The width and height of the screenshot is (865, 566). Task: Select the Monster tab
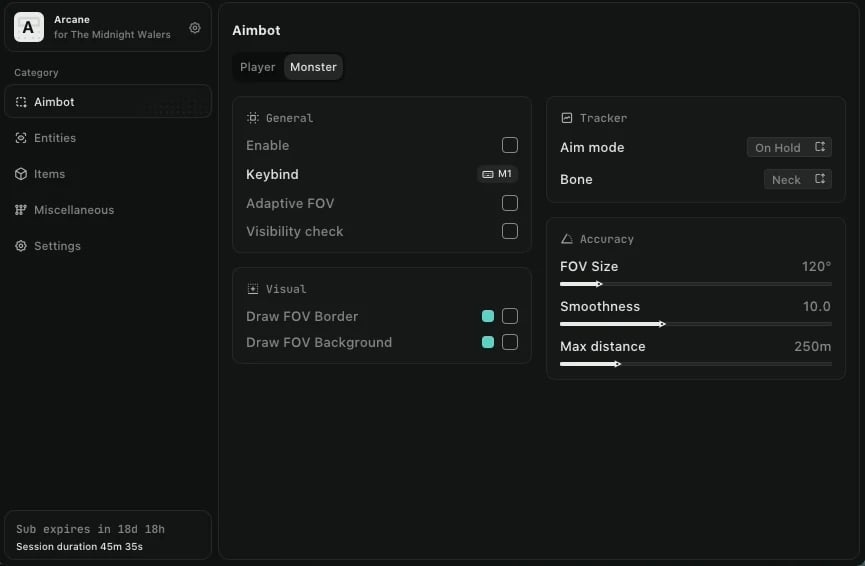314,67
